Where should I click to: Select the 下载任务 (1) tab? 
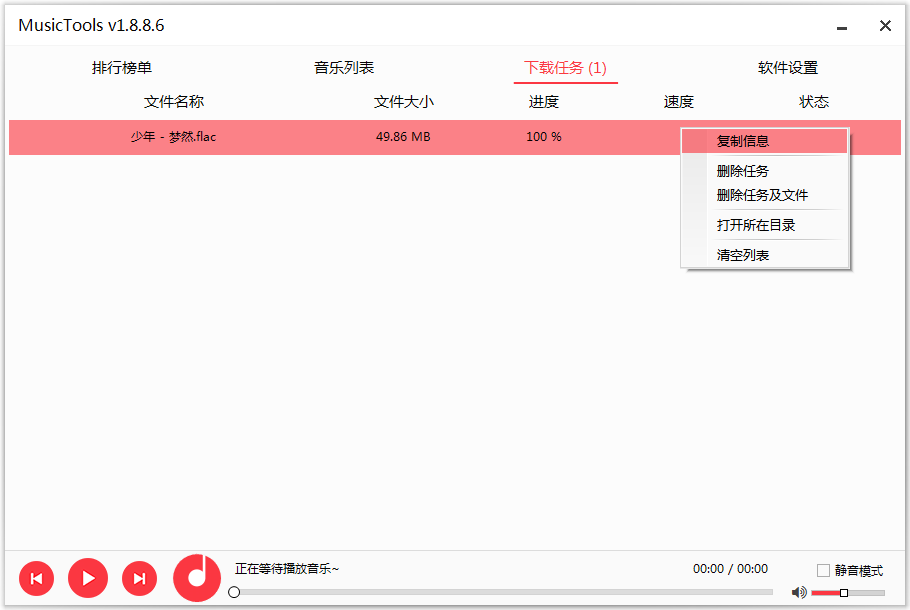coord(565,68)
